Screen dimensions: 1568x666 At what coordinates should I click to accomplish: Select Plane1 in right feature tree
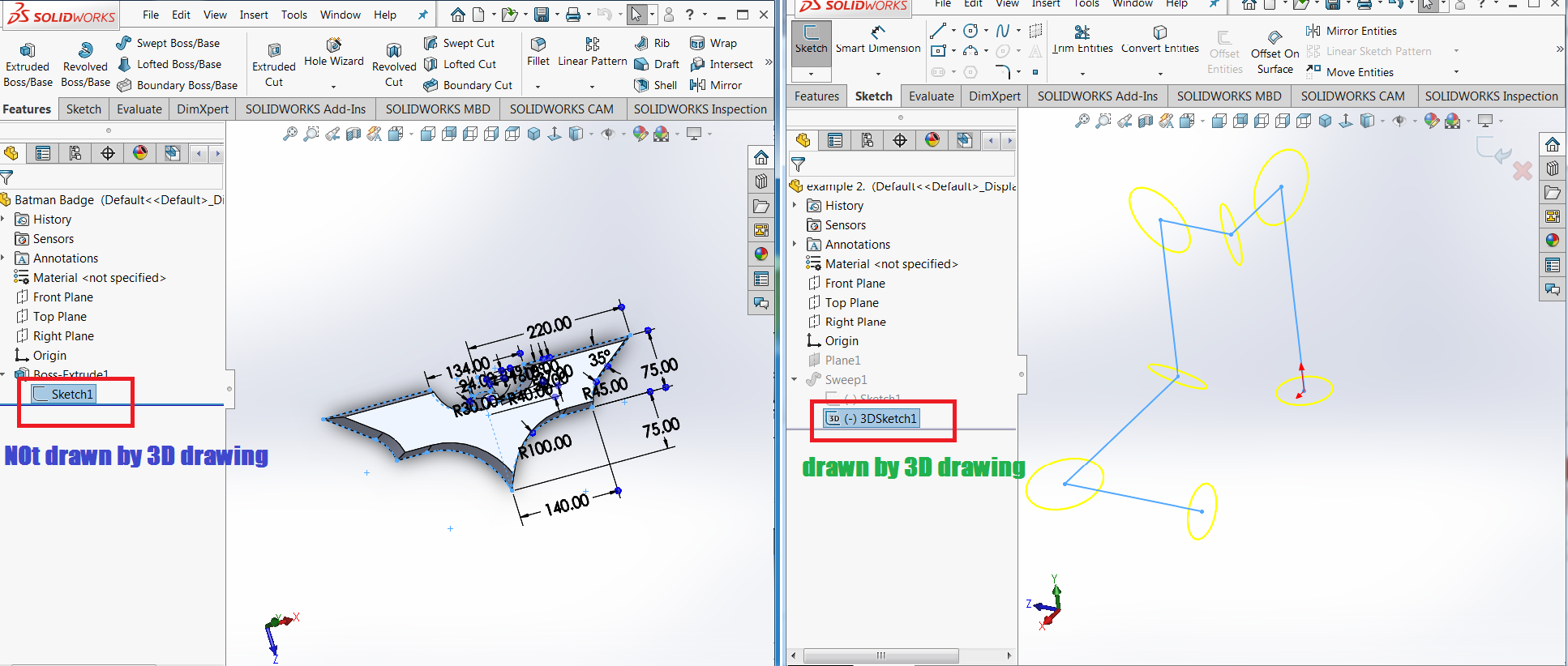pos(834,360)
